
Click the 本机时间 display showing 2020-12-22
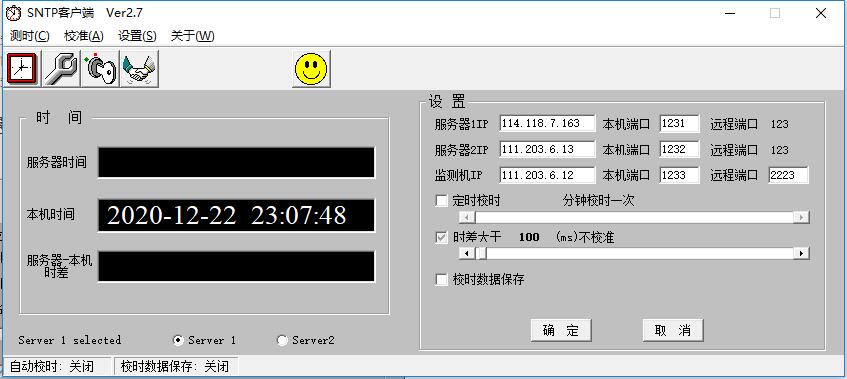pyautogui.click(x=236, y=215)
